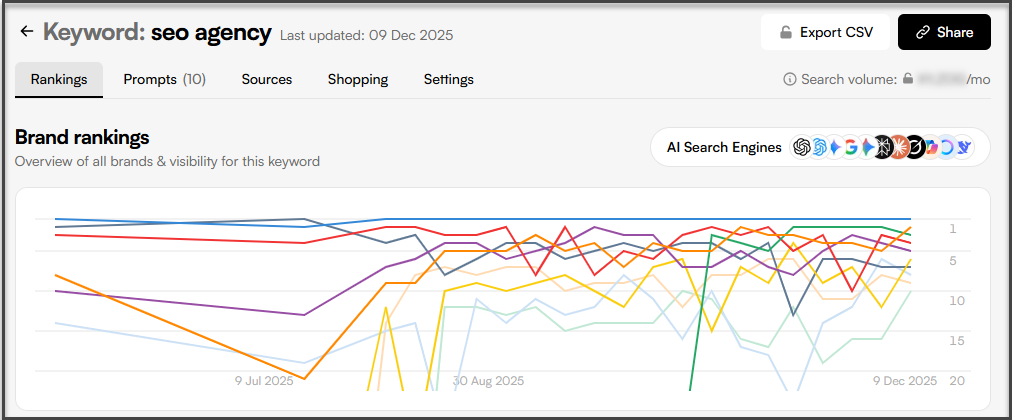
Task: Switch to the Sources tab
Action: tap(267, 79)
